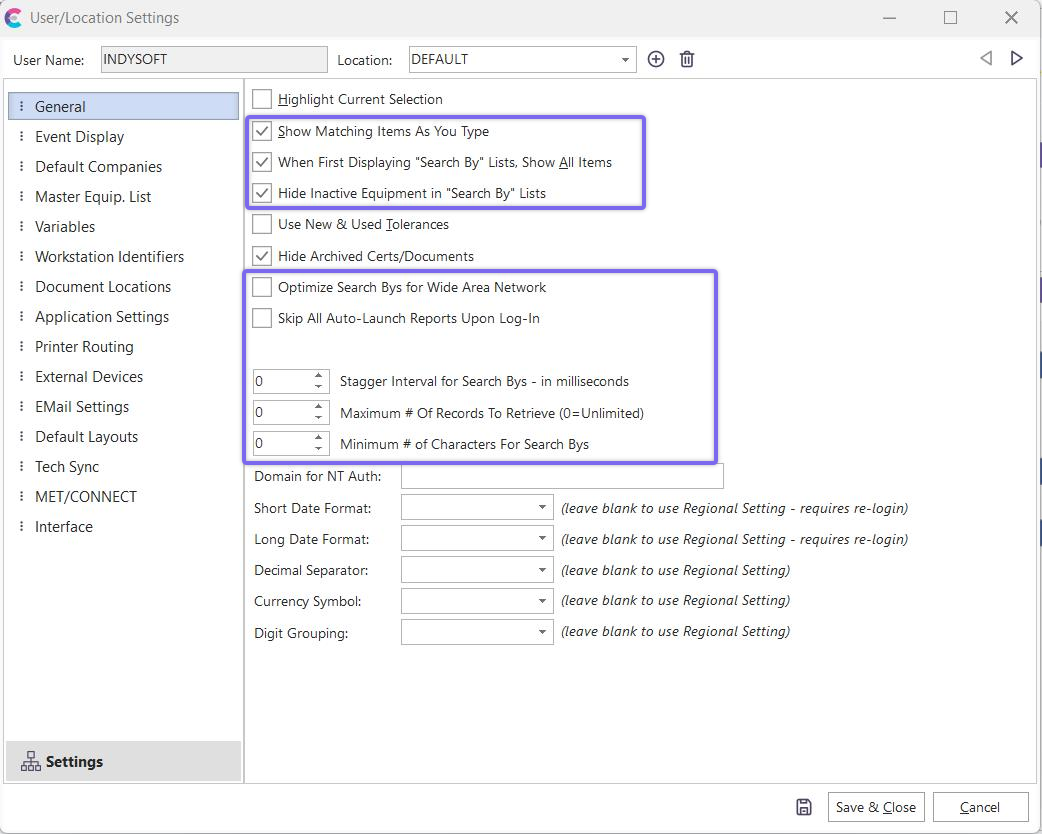The width and height of the screenshot is (1042, 834).
Task: Click the Save & Close button
Action: point(875,807)
